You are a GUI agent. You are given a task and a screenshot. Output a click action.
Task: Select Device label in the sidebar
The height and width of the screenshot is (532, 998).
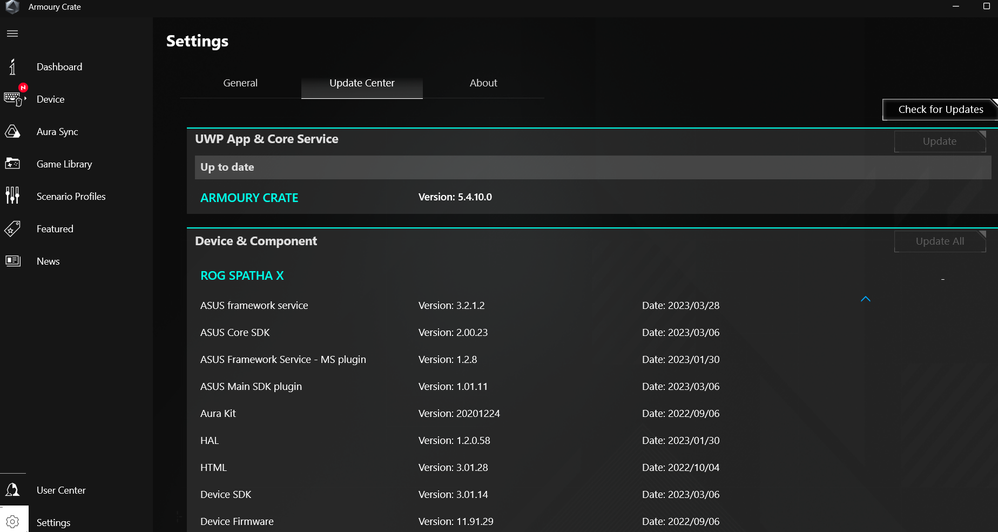[50, 99]
